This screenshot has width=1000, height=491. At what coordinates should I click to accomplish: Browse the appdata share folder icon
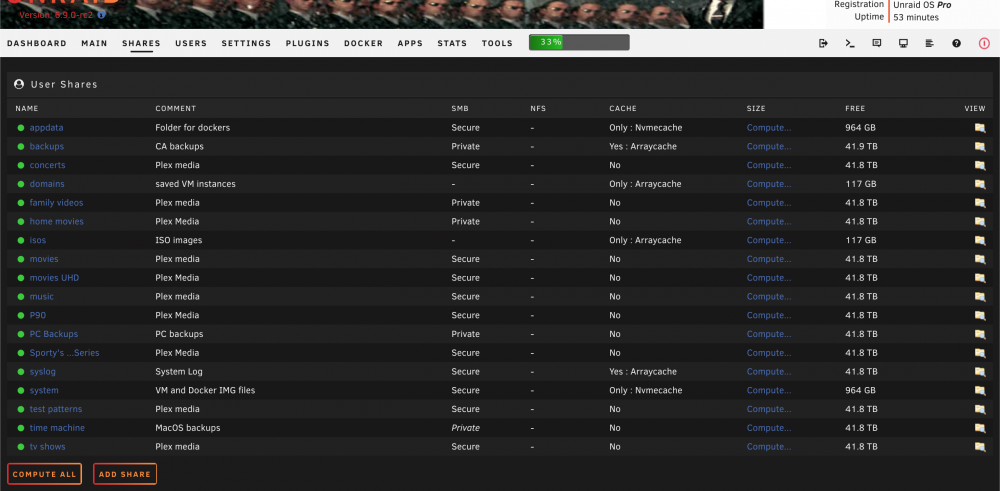[980, 128]
